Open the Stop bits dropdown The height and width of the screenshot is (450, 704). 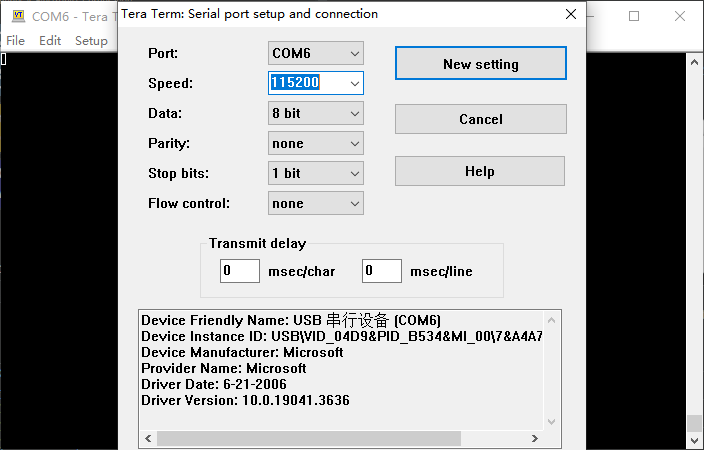pos(315,173)
